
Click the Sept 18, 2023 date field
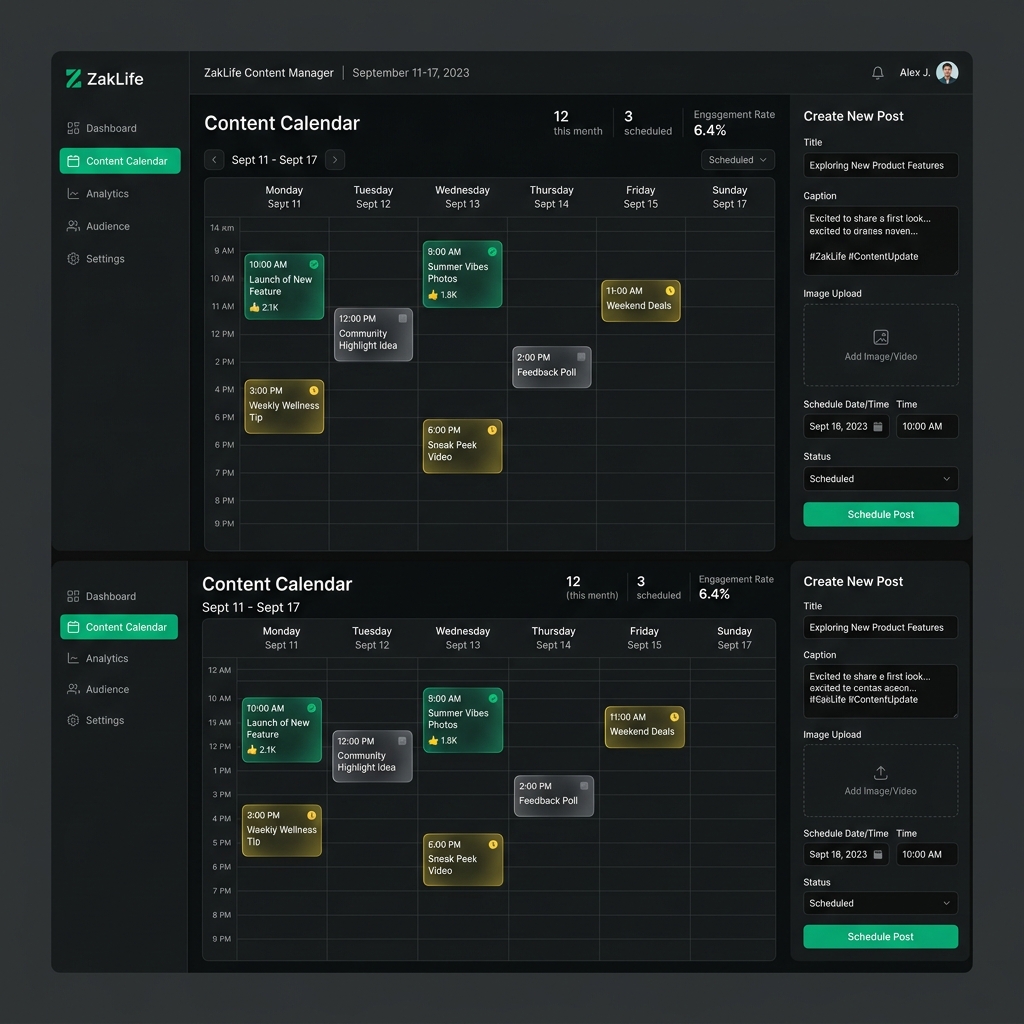tap(846, 854)
